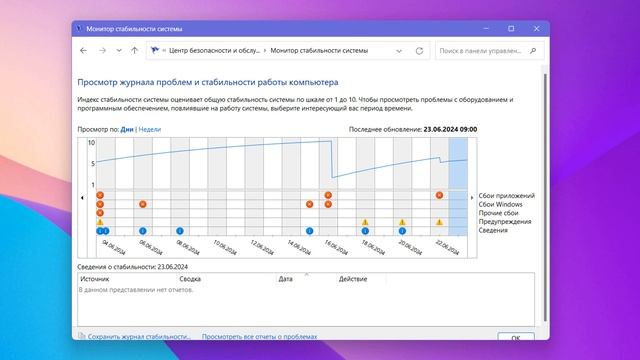Select Windows failure icon on 06.06.2024

142,204
